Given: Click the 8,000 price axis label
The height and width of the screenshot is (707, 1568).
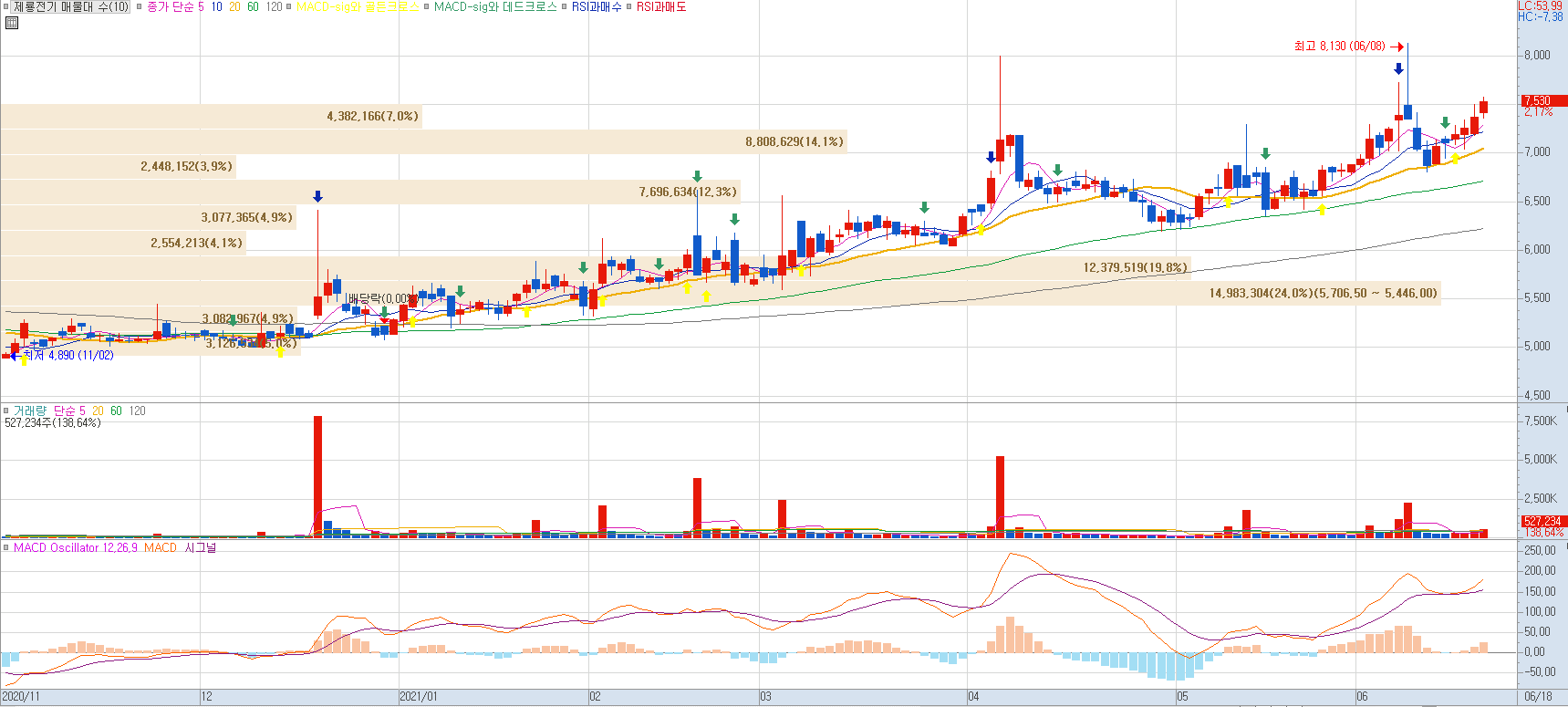Looking at the screenshot, I should click(1537, 55).
